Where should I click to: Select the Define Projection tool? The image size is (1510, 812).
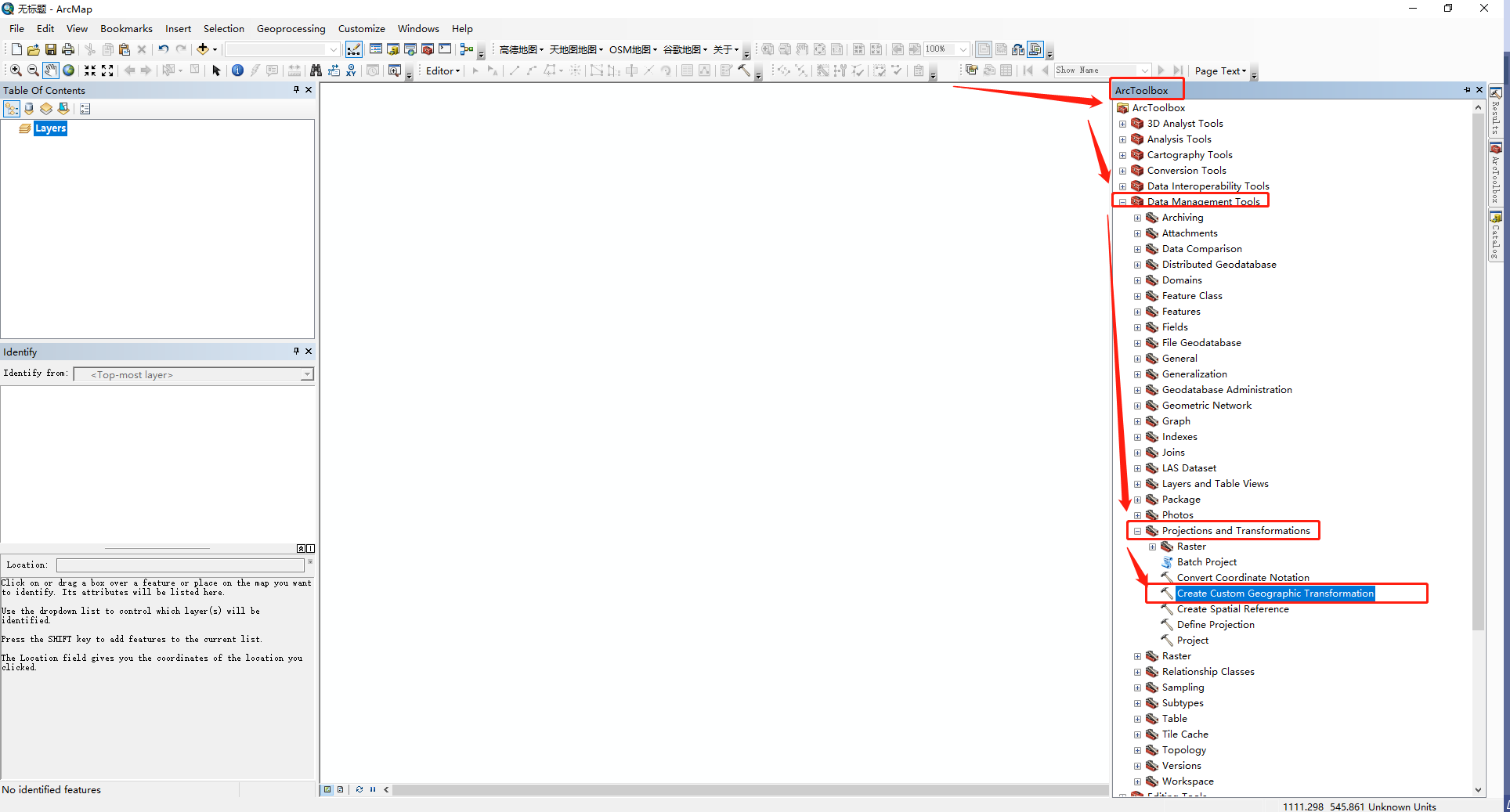click(x=1216, y=625)
